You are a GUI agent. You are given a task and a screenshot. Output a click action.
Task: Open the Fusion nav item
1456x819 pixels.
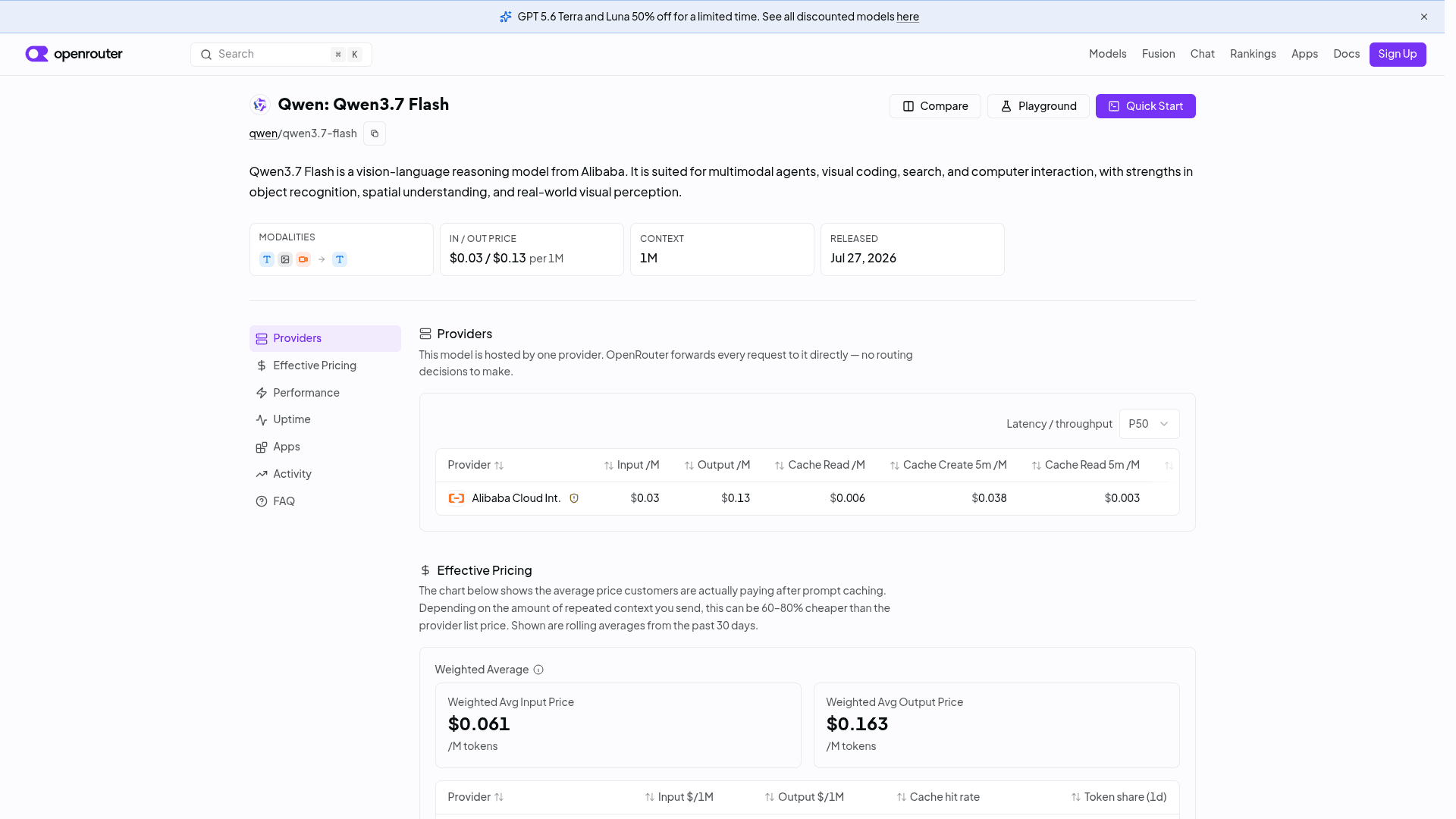(x=1158, y=54)
